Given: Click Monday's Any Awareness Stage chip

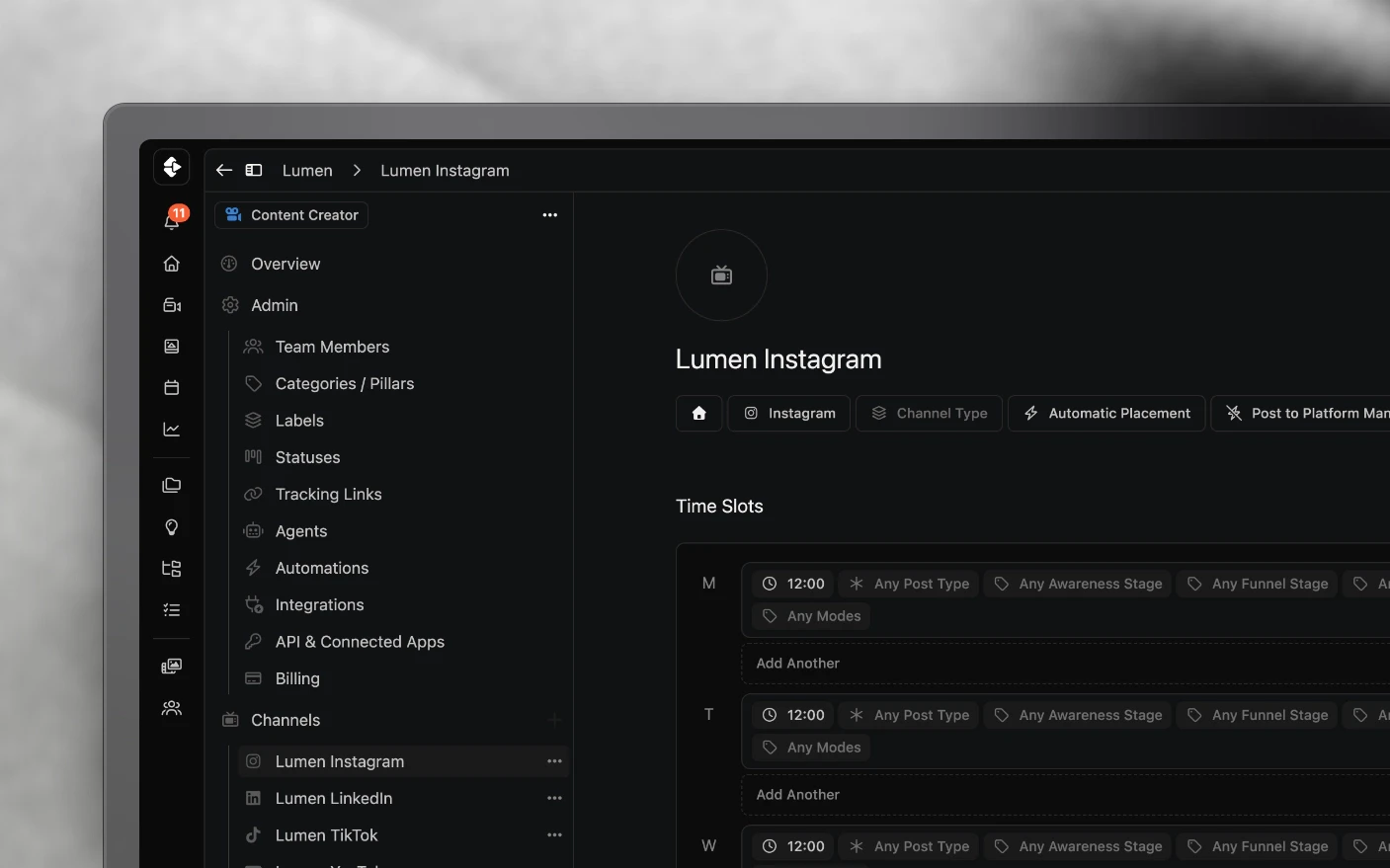Looking at the screenshot, I should click(1077, 584).
